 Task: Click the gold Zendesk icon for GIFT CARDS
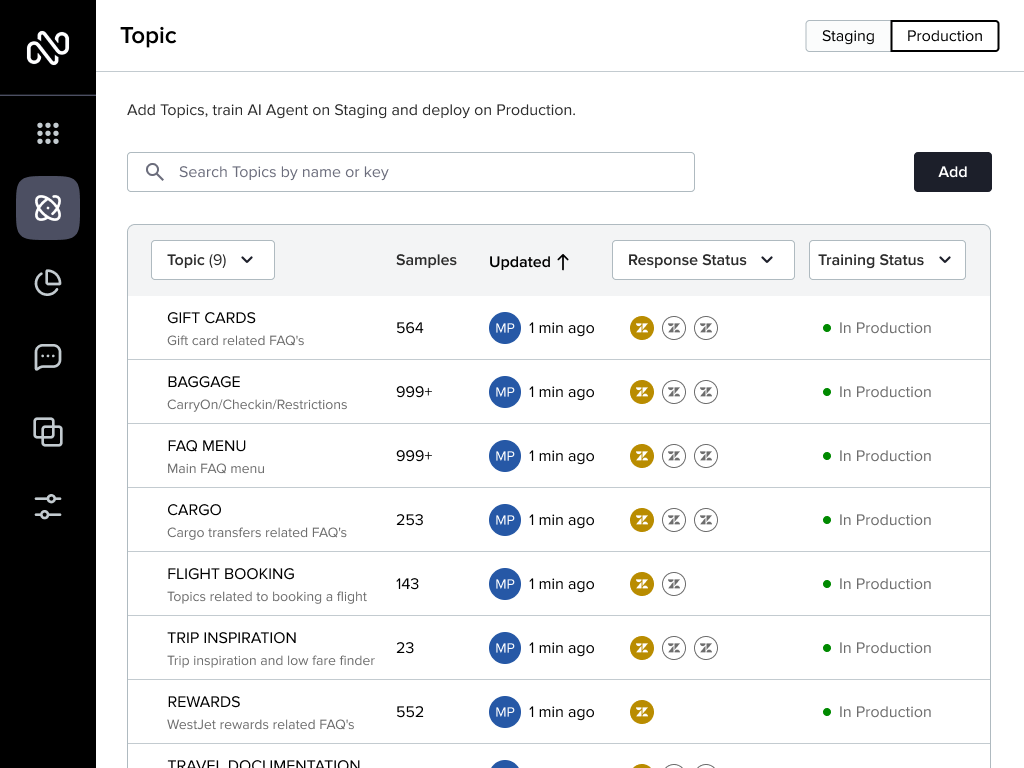[642, 328]
